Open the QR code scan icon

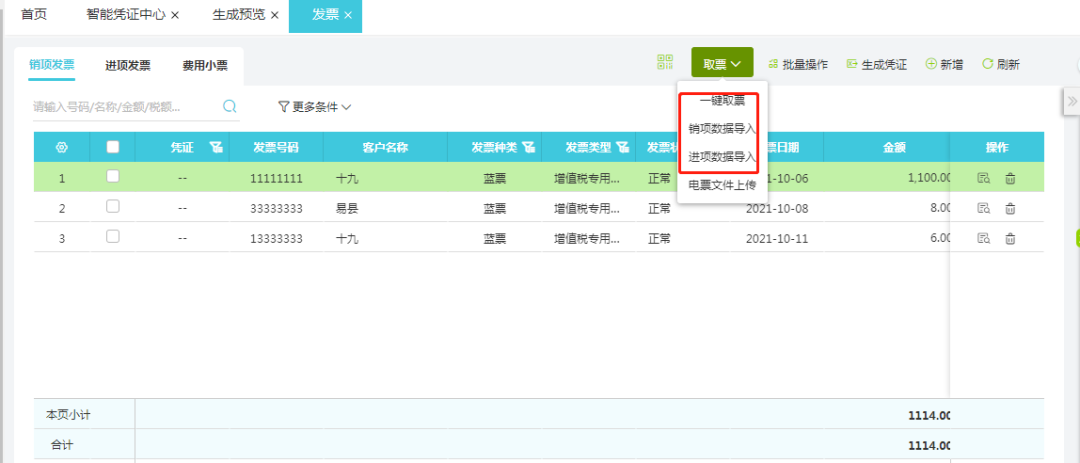click(665, 63)
